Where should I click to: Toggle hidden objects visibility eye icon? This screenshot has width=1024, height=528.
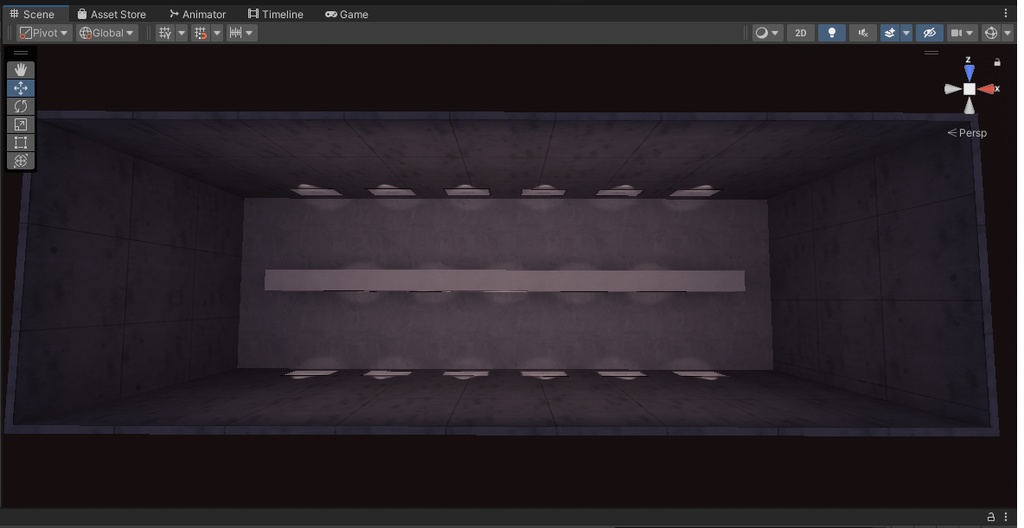(x=929, y=33)
